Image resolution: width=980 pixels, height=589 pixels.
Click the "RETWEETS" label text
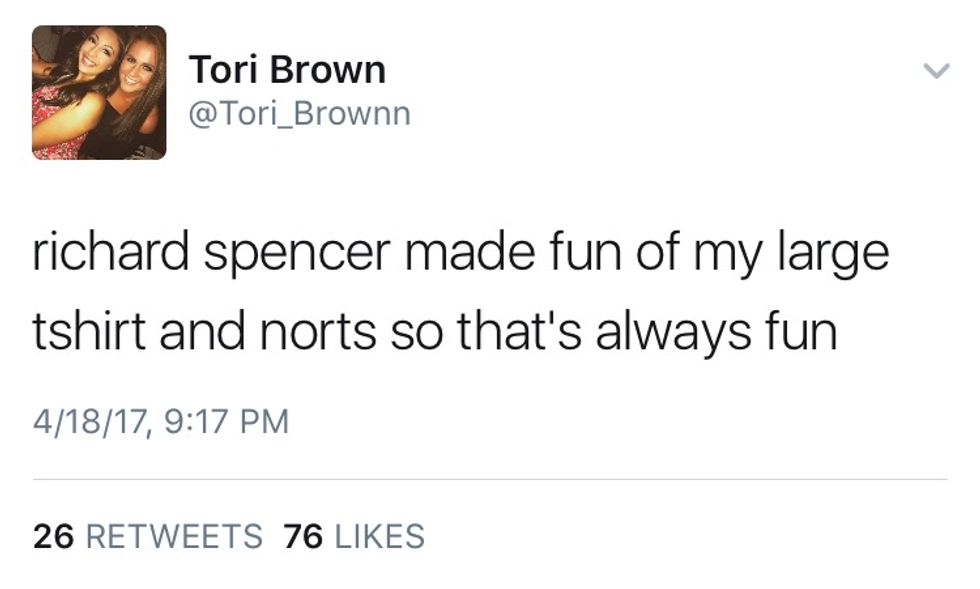click(174, 537)
